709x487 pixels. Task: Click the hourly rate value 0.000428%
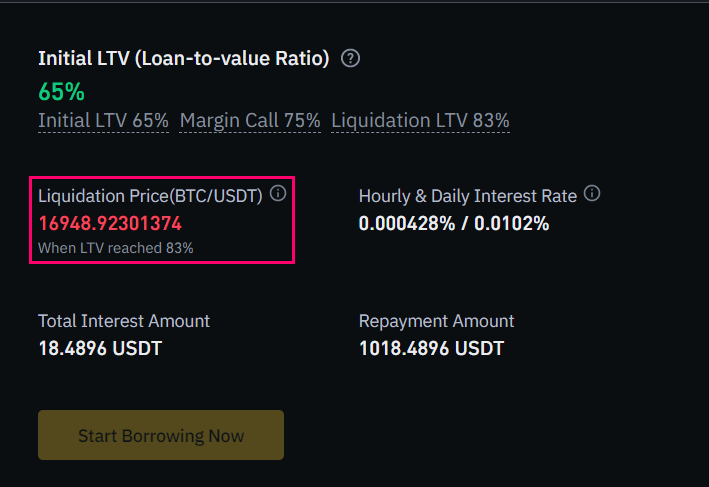click(x=407, y=223)
